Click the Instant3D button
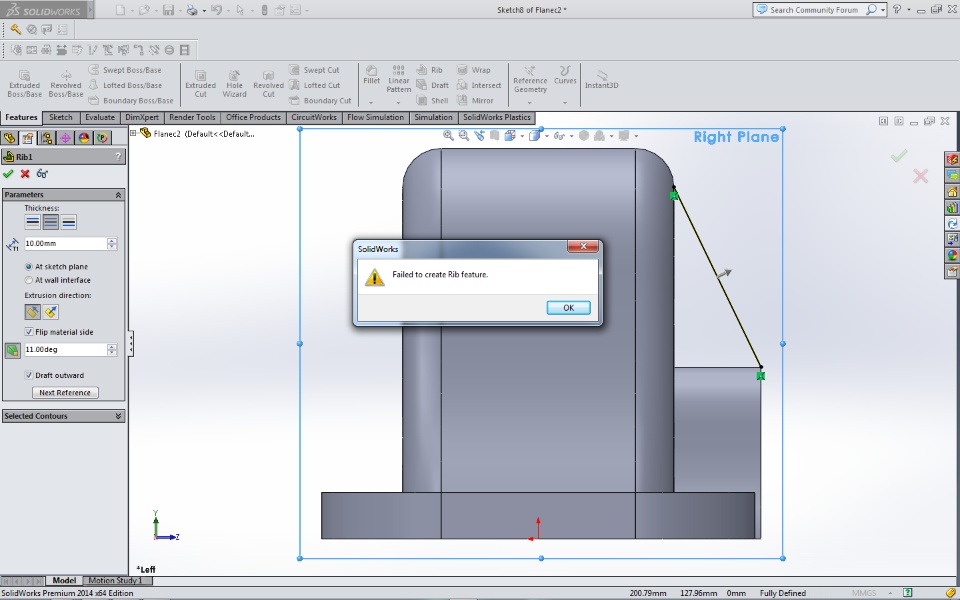Image resolution: width=960 pixels, height=600 pixels. pyautogui.click(x=601, y=80)
